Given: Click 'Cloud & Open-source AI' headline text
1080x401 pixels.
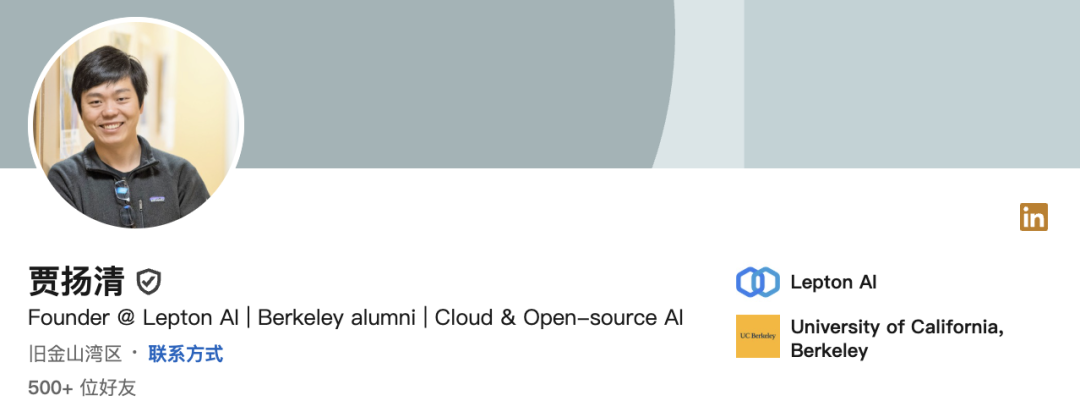Looking at the screenshot, I should pyautogui.click(x=559, y=318).
